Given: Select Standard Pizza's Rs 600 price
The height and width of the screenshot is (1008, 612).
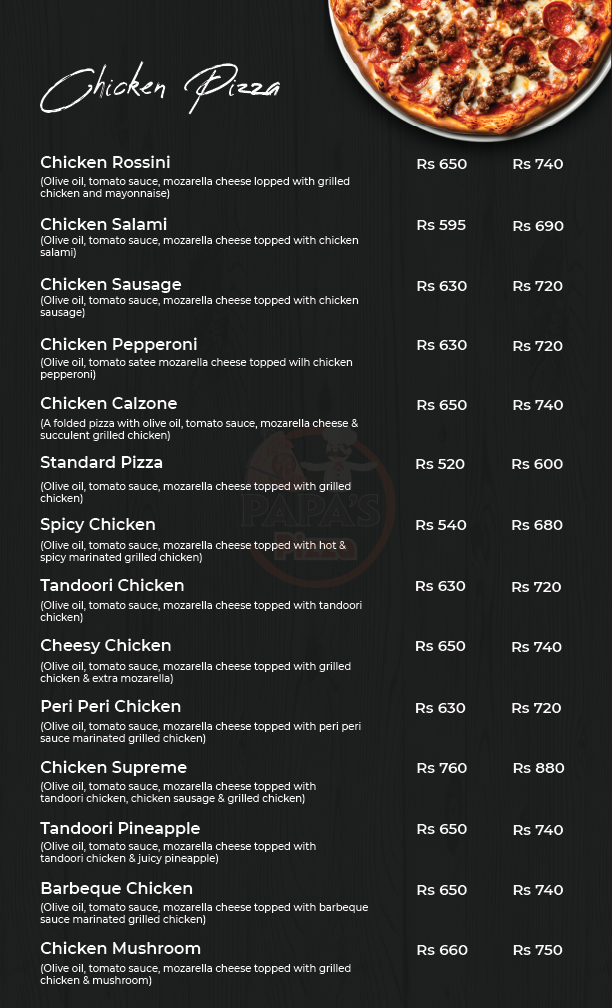Looking at the screenshot, I should (537, 464).
